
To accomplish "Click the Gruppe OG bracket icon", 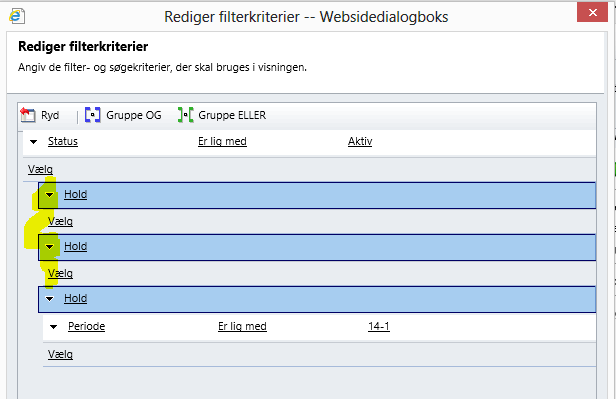I will [x=93, y=115].
